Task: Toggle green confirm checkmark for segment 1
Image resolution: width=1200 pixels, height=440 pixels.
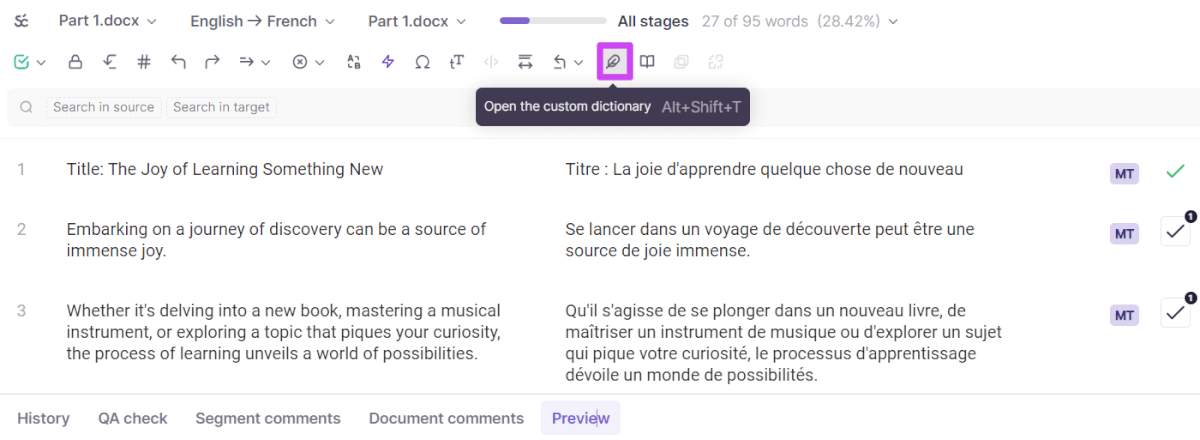Action: tap(1175, 172)
